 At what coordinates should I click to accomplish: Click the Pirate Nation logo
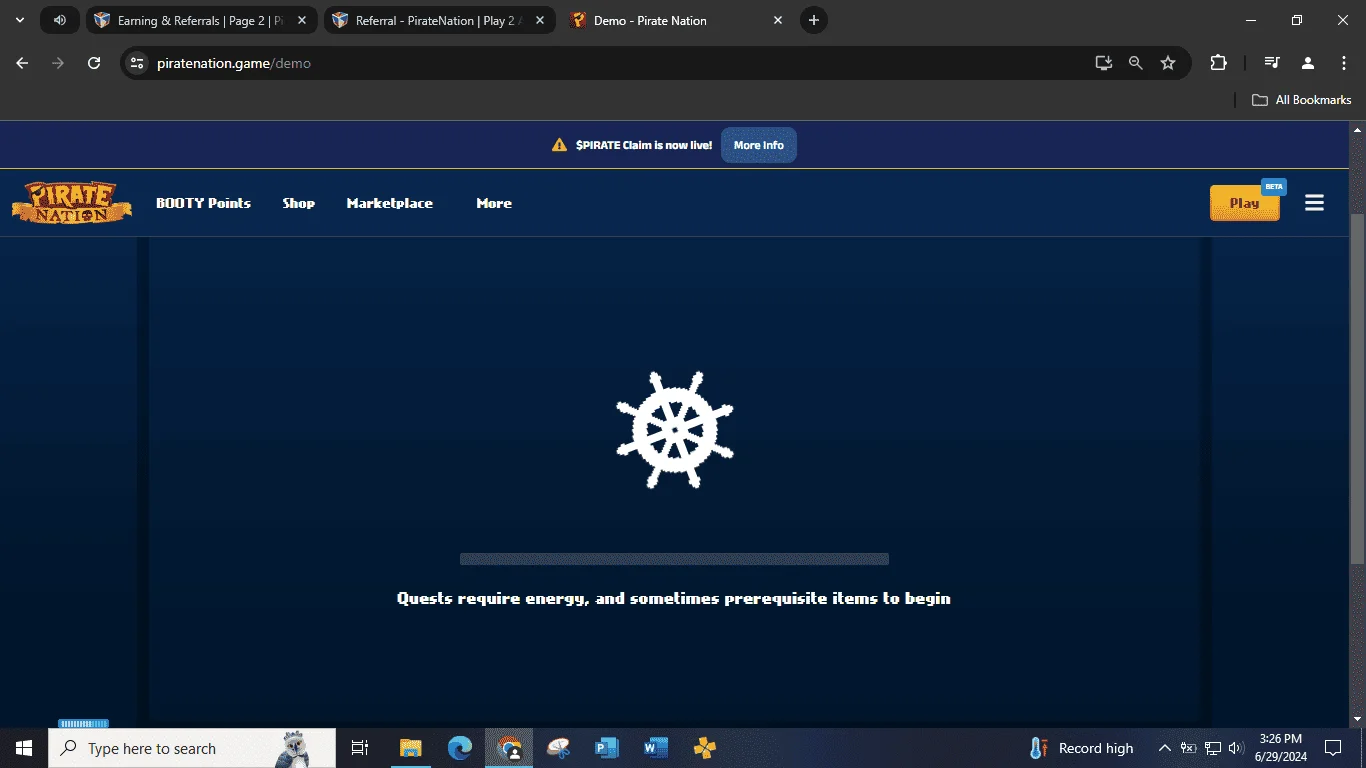(71, 203)
